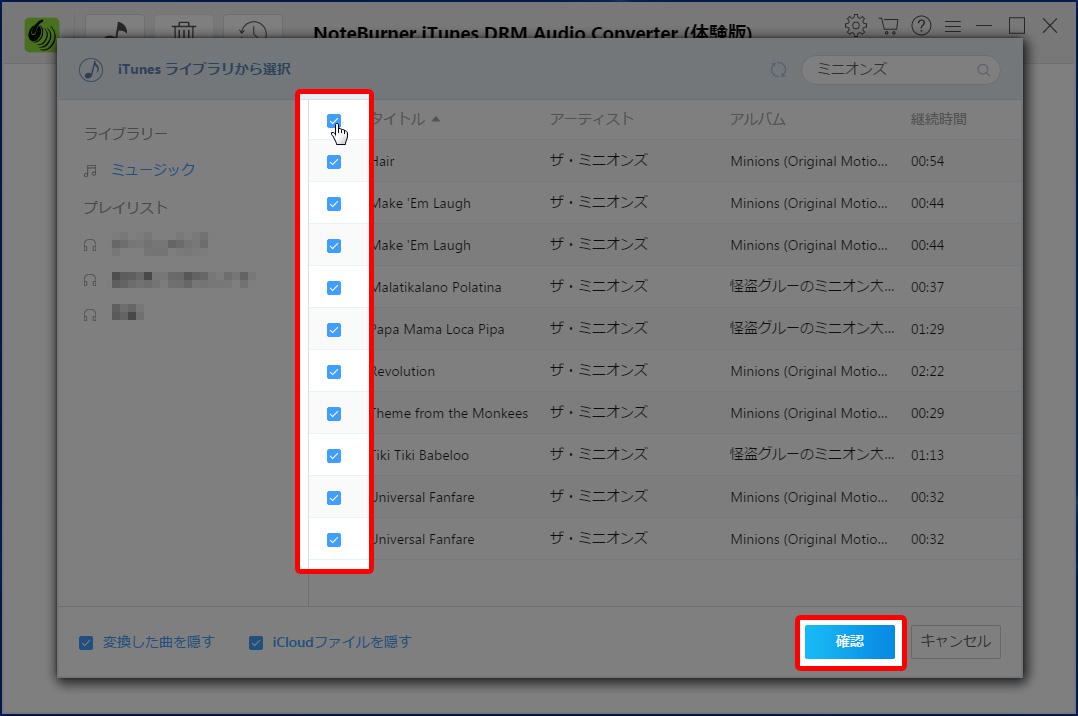Screen dimensions: 1078x716
Task: Toggle iCloudファイルを隠す checkbox
Action: tap(256, 643)
